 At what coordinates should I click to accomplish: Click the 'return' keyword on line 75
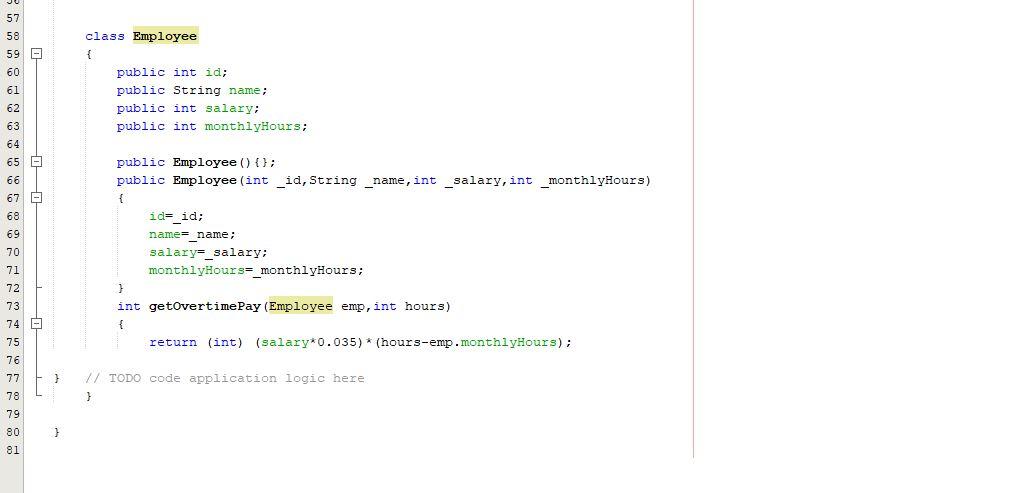(x=173, y=342)
